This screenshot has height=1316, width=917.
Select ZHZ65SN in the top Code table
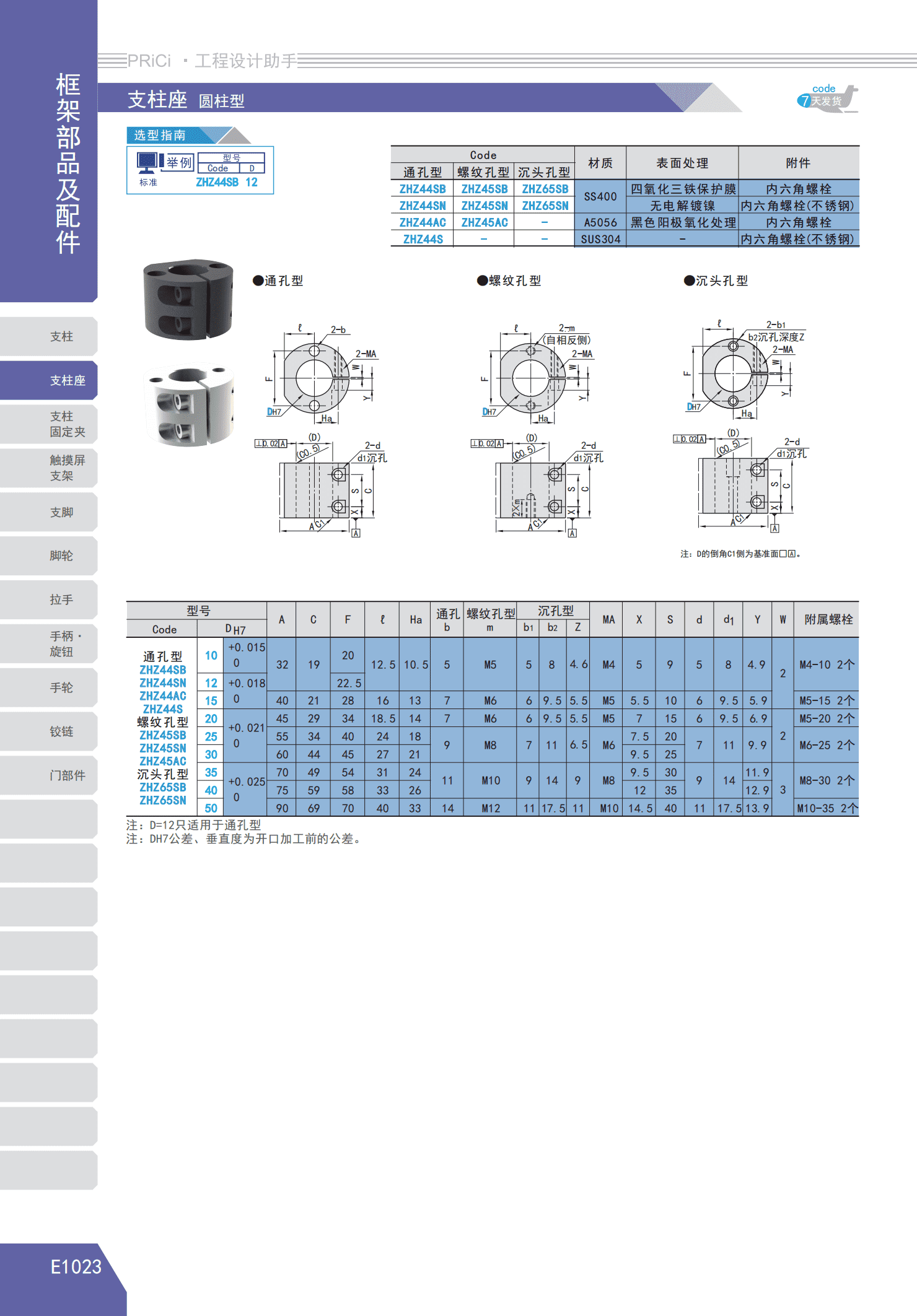pos(545,206)
